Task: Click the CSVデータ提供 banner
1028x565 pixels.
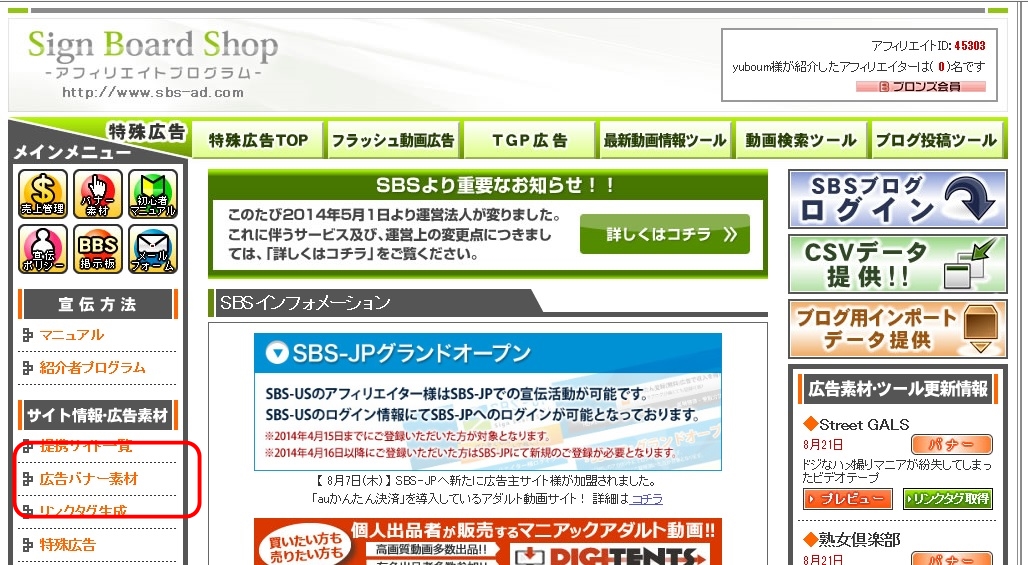Action: click(898, 264)
